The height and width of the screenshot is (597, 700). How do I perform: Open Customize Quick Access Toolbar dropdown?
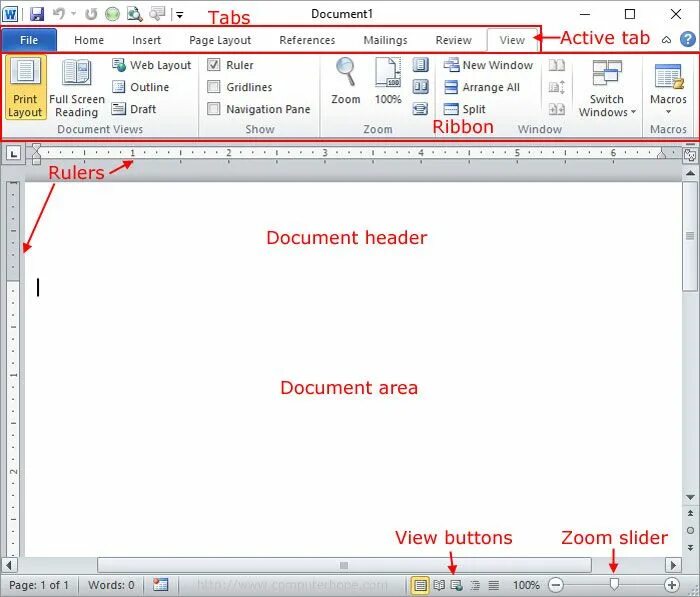[179, 15]
